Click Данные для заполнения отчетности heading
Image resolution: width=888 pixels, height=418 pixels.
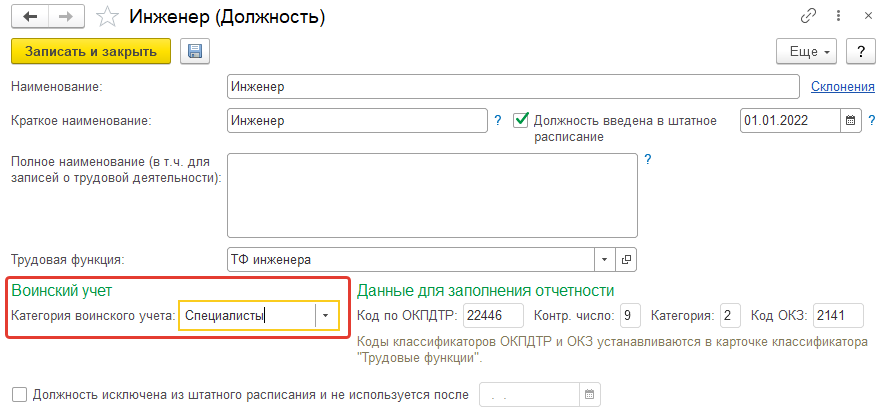[485, 291]
